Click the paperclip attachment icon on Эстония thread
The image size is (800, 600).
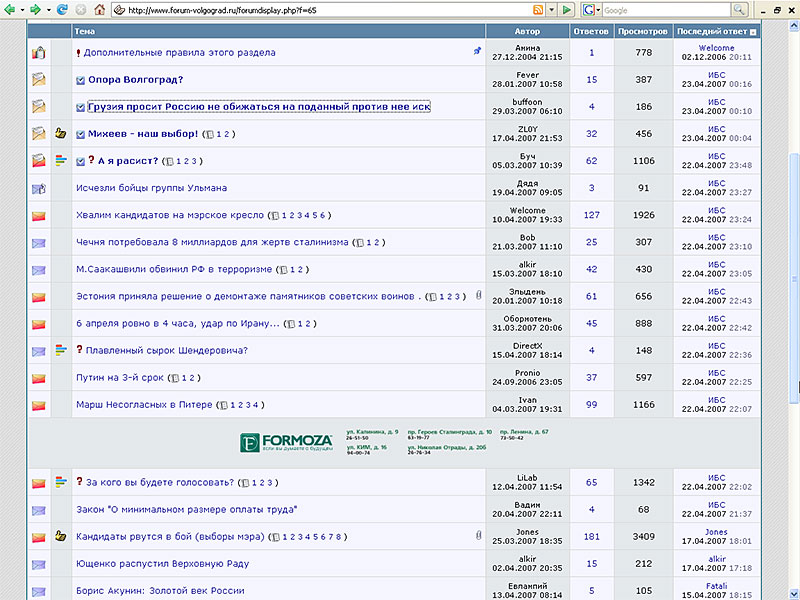click(479, 296)
